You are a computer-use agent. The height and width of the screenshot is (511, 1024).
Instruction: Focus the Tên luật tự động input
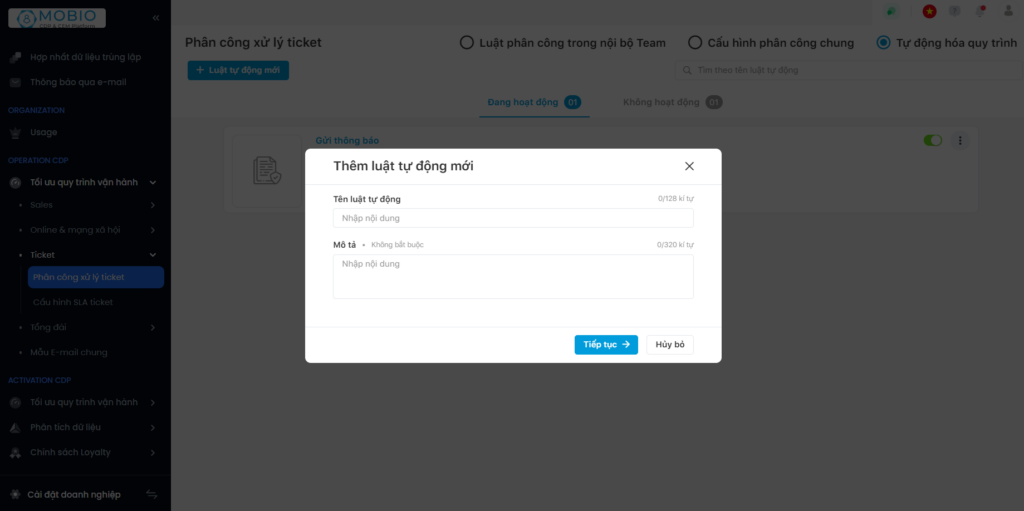(x=513, y=218)
